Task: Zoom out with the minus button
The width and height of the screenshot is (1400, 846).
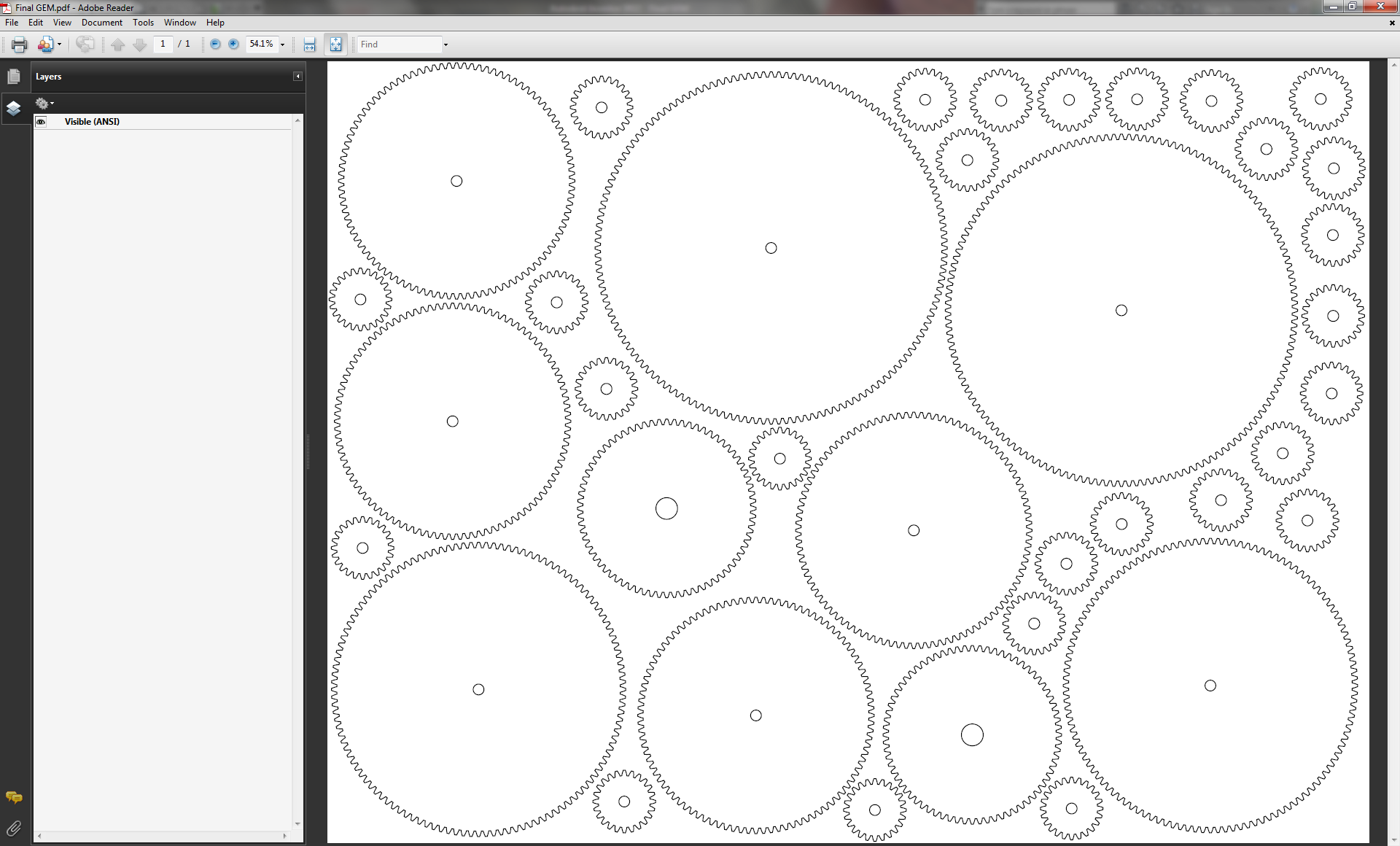Action: (215, 44)
